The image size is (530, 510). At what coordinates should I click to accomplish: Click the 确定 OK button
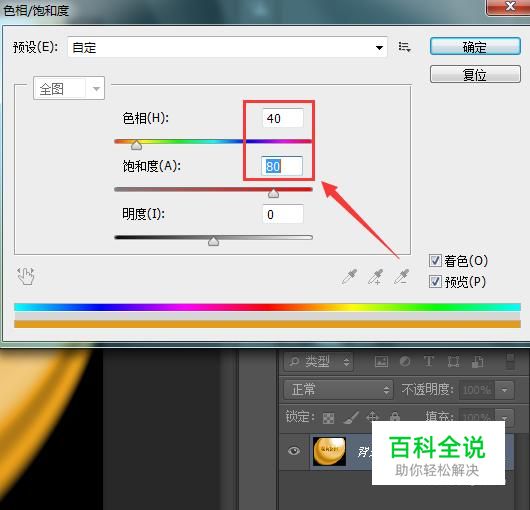475,46
